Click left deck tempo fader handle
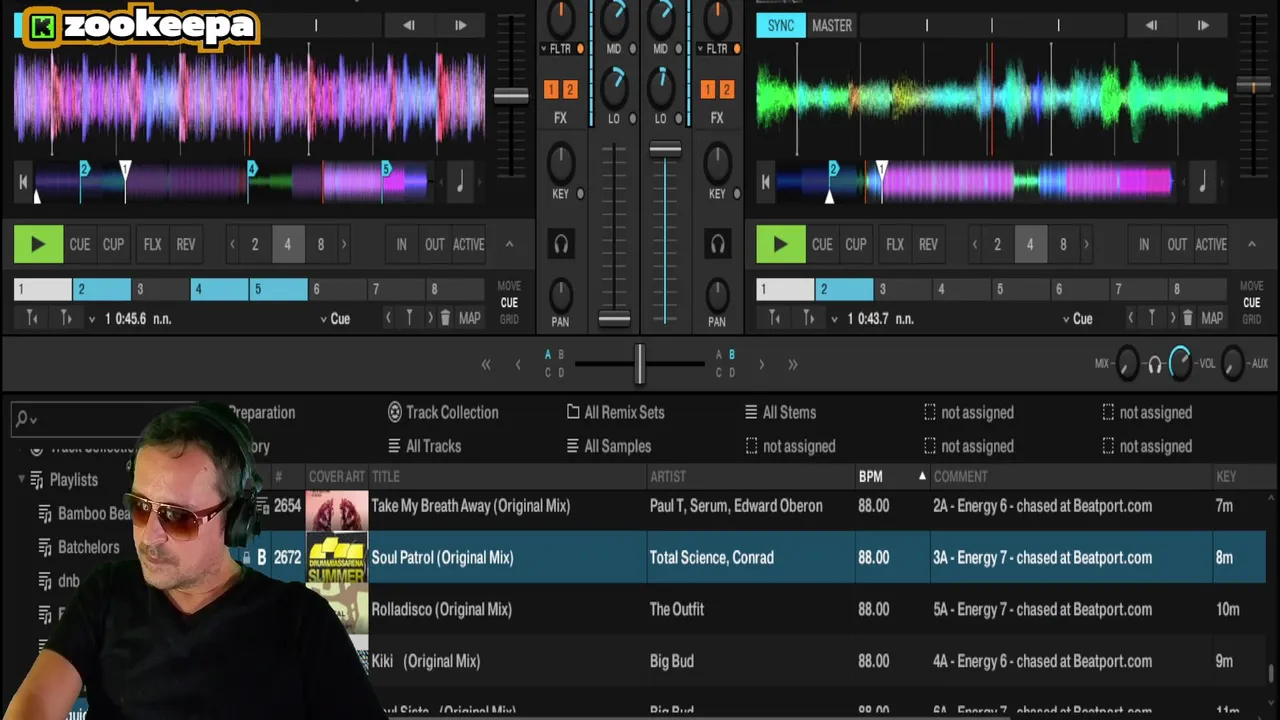Image resolution: width=1280 pixels, height=720 pixels. point(511,96)
